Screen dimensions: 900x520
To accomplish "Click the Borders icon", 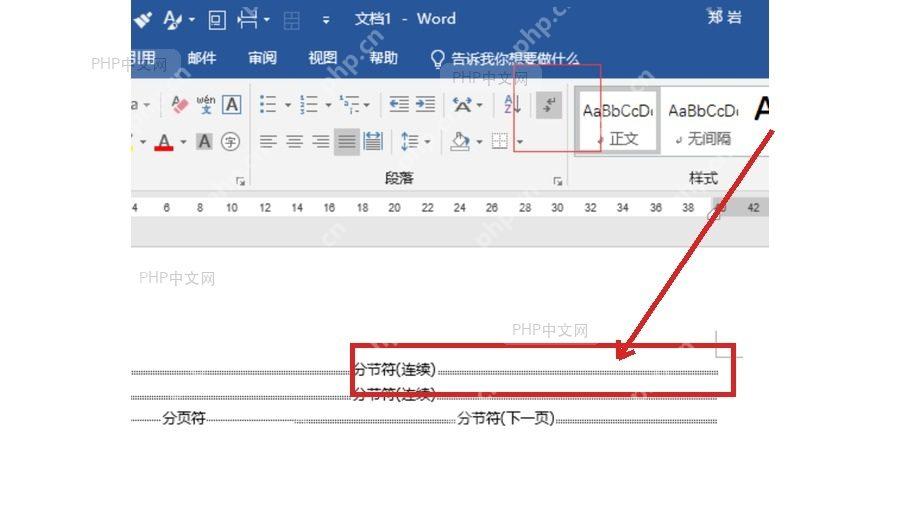I will tap(500, 141).
